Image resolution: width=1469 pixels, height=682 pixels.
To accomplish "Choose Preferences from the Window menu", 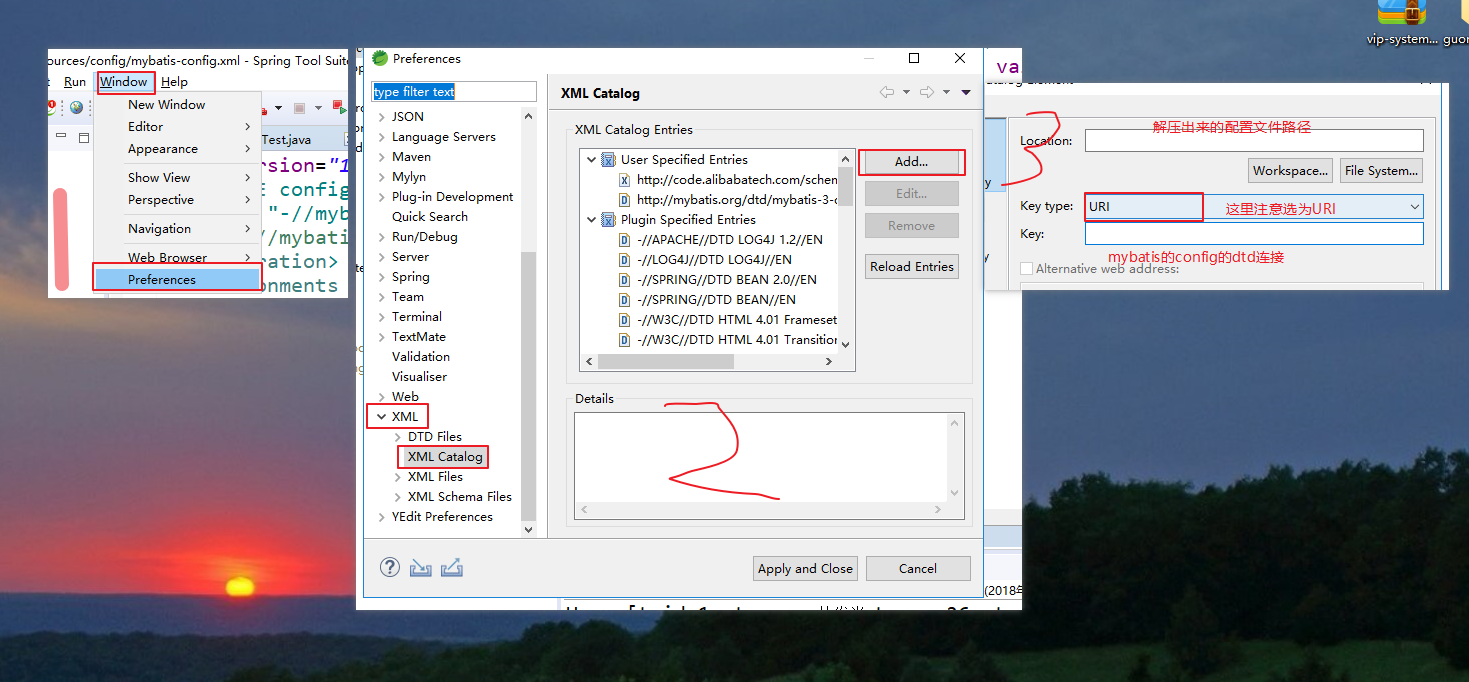I will [177, 279].
